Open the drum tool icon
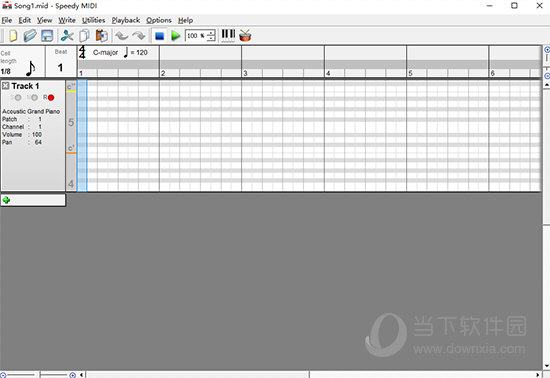Screen dimensions: 550x378 (x=245, y=35)
